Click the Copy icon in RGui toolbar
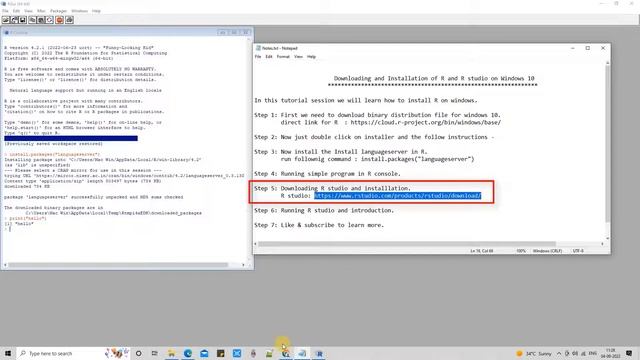The height and width of the screenshot is (360, 640). coord(32,20)
